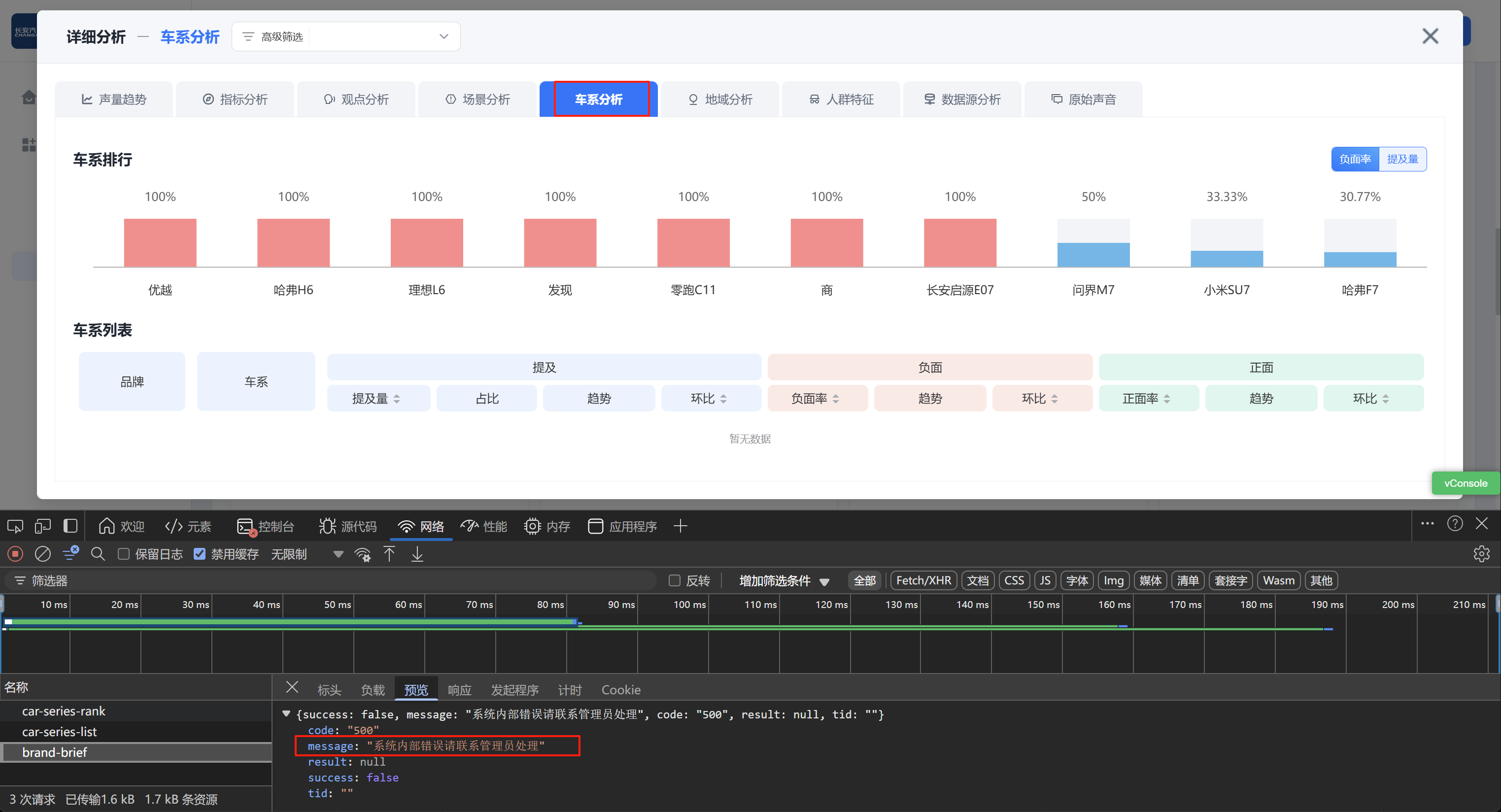Screen dimensions: 1501x812
Task: Click the record network log button
Action: pos(16,554)
